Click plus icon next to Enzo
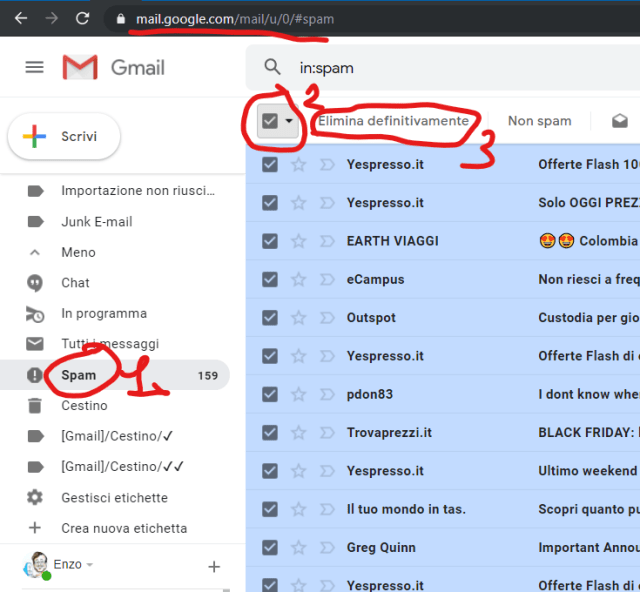The image size is (640, 592). coord(213,567)
